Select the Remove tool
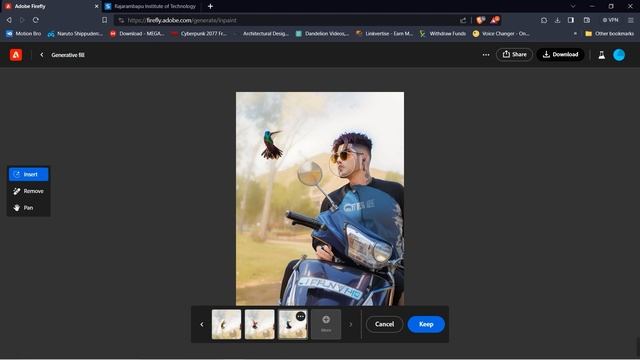Viewport: 640px width, 360px height. (28, 191)
